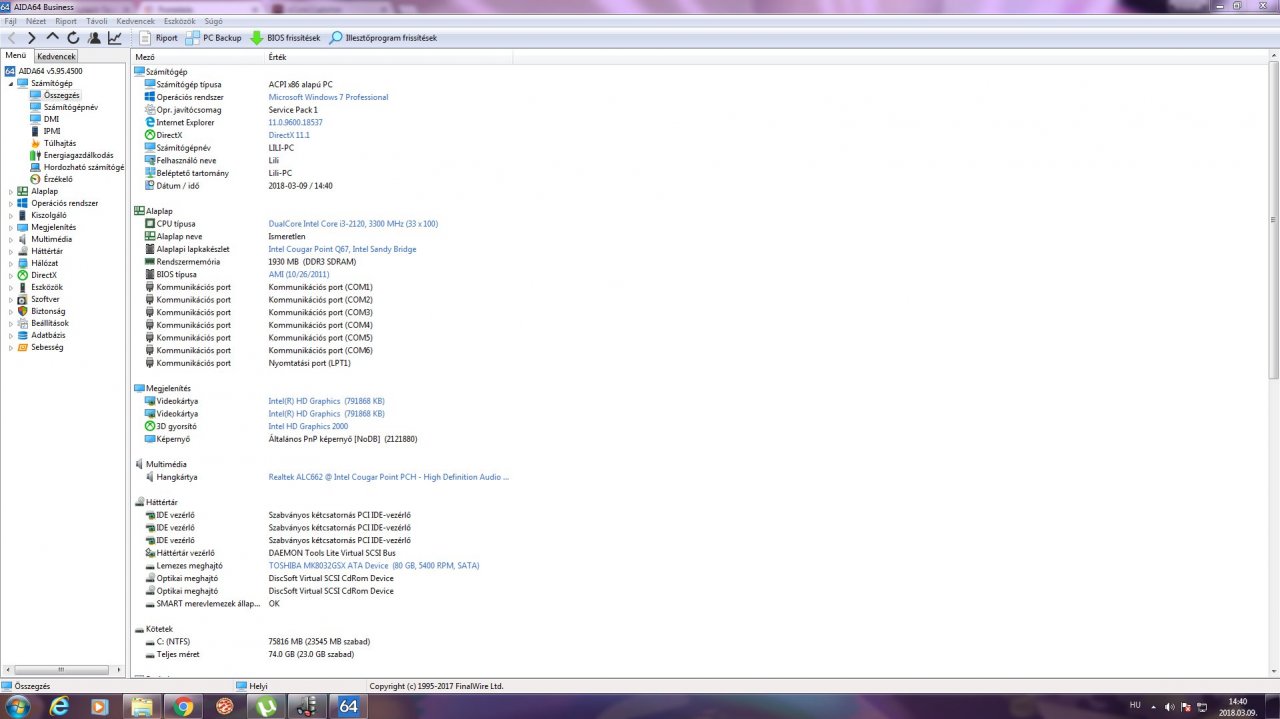Open the Eszközök menu in the menu bar
The height and width of the screenshot is (719, 1280).
pyautogui.click(x=179, y=21)
